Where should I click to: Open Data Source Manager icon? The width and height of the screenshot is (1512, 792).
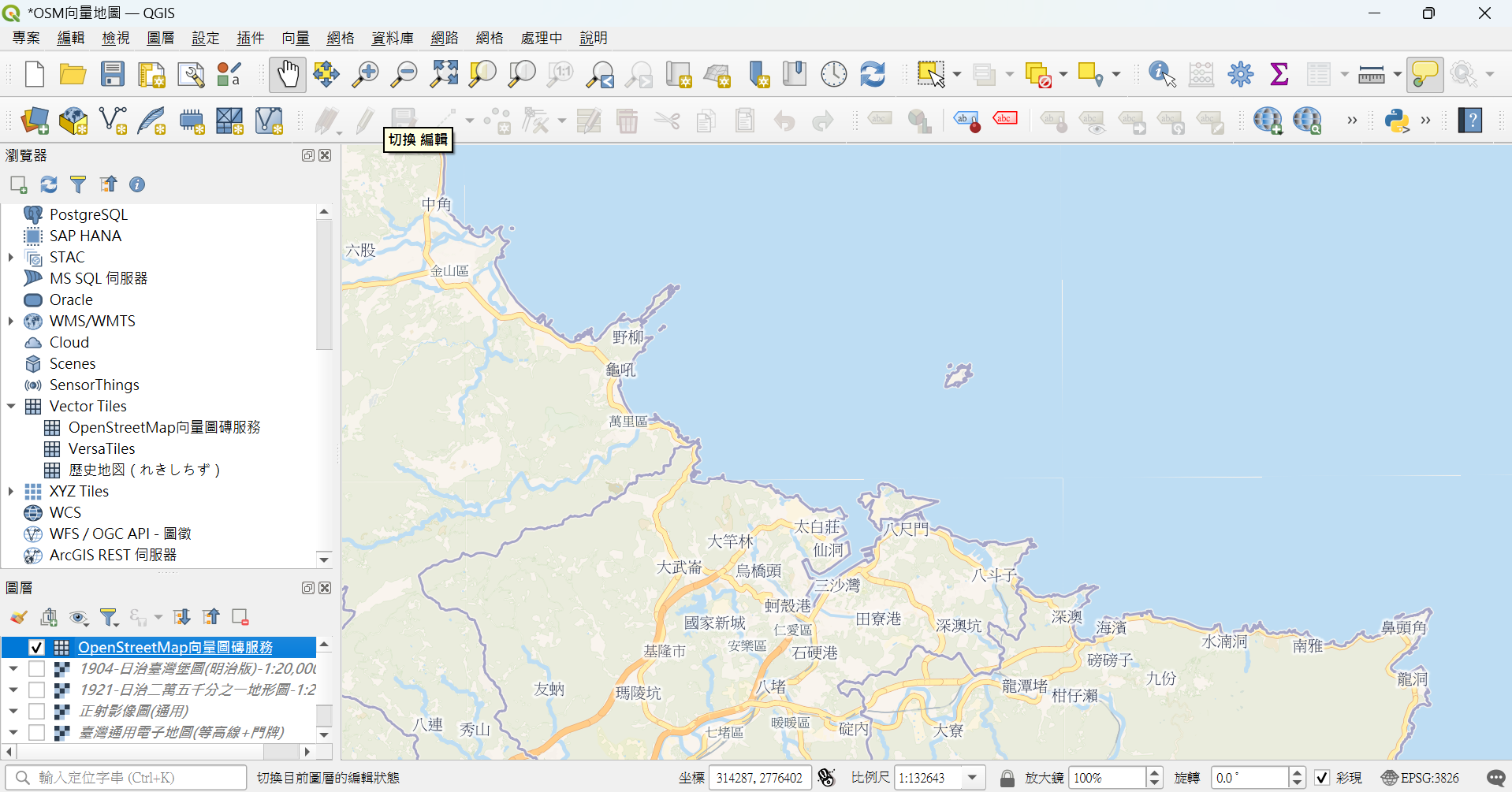pos(34,121)
